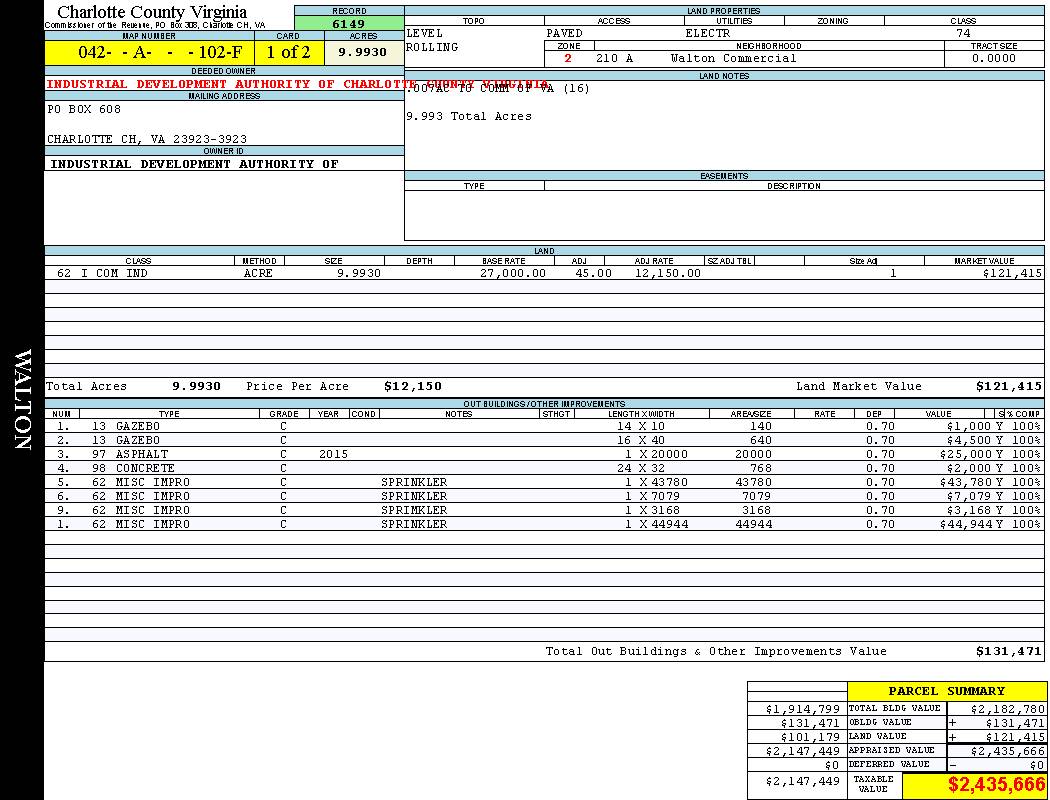Screen dimensions: 1050x800
Task: Click the CONCRETE outbuilding row
Action: pyautogui.click(x=145, y=468)
